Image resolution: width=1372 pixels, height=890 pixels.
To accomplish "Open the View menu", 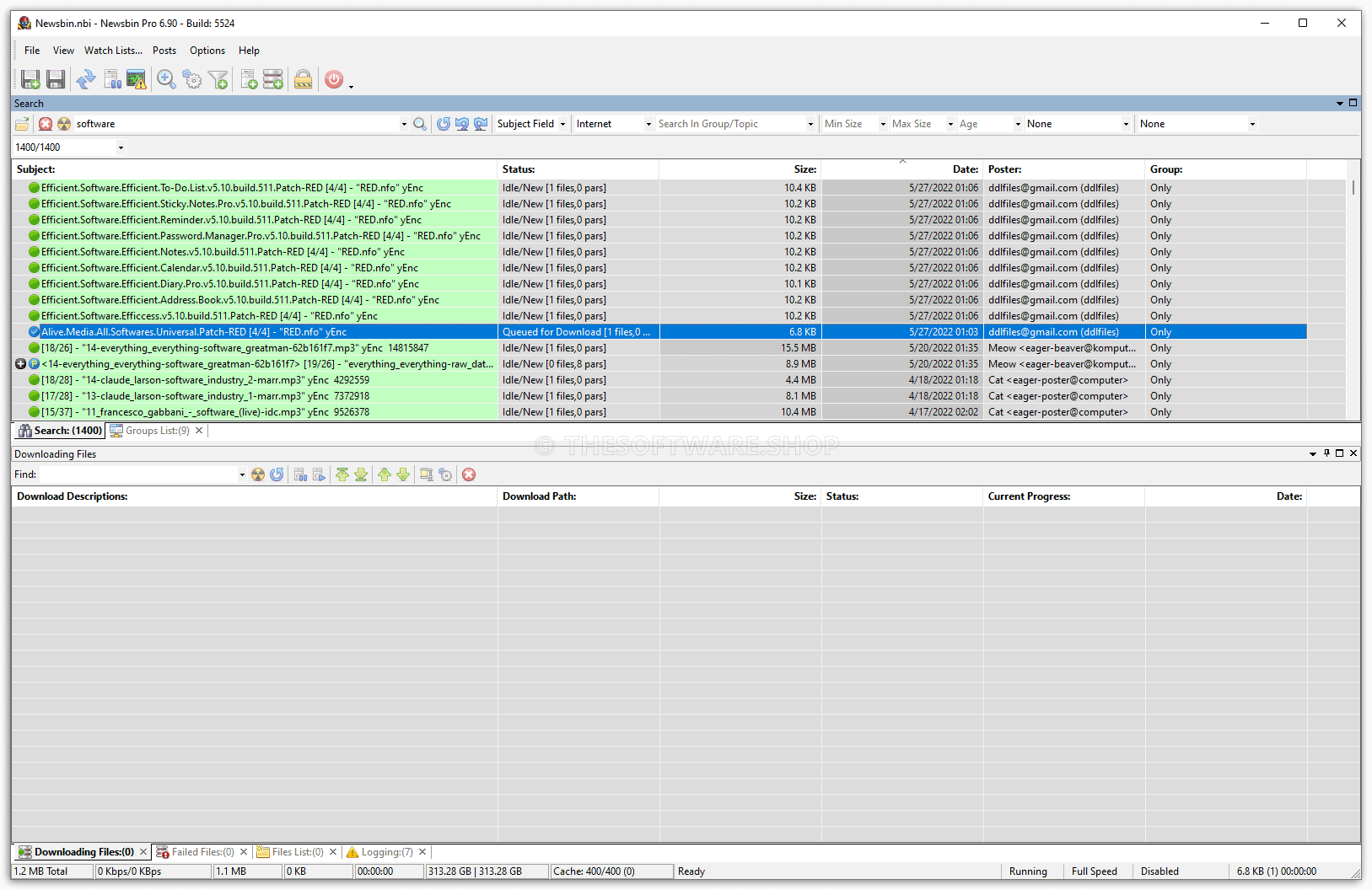I will tap(63, 51).
